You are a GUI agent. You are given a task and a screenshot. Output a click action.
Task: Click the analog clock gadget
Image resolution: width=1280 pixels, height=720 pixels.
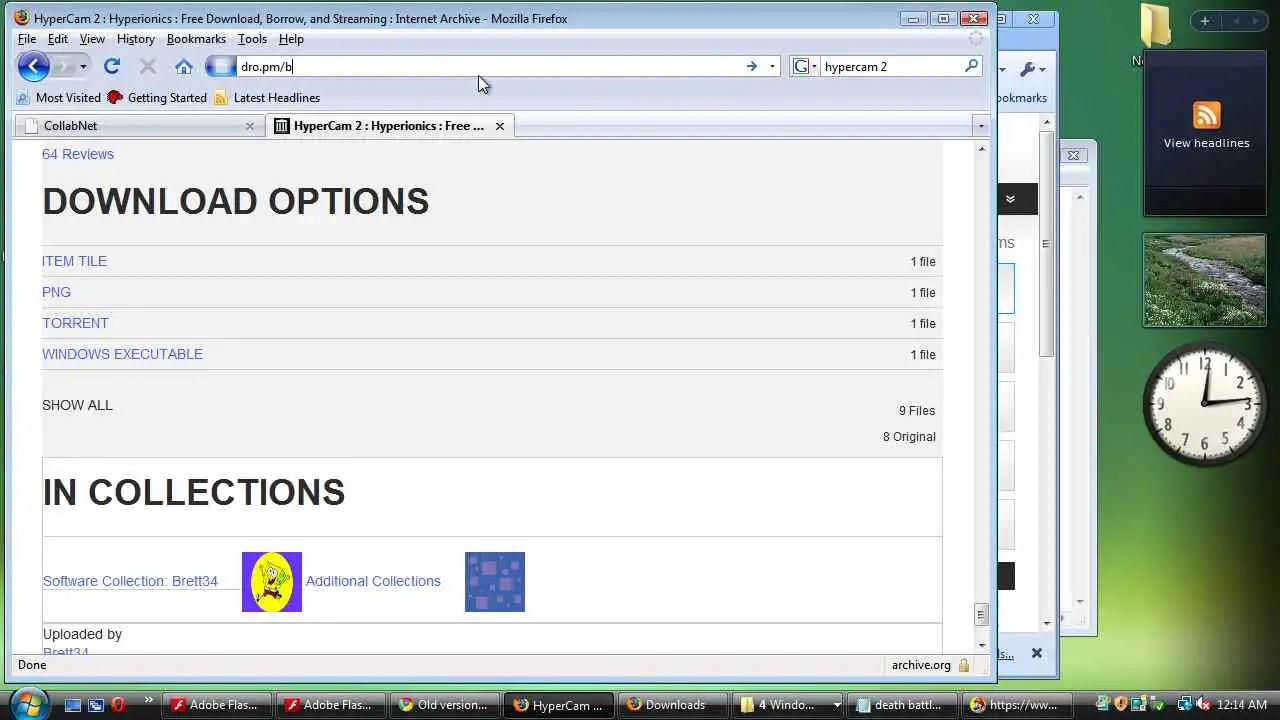point(1205,403)
